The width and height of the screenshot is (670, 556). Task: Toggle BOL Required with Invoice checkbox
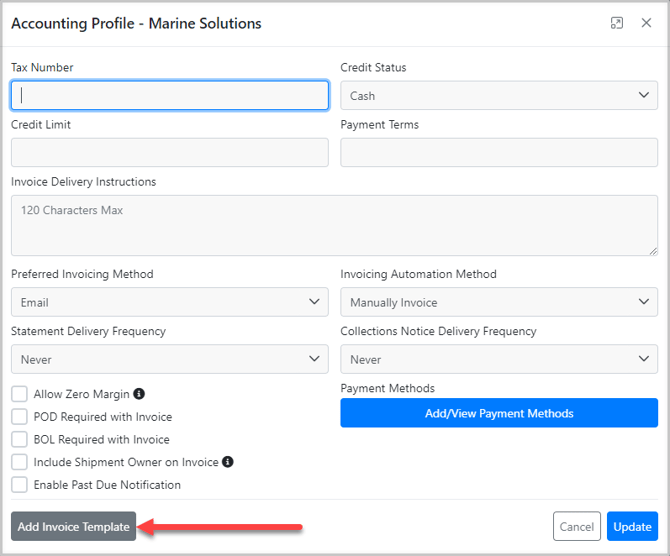(x=19, y=439)
